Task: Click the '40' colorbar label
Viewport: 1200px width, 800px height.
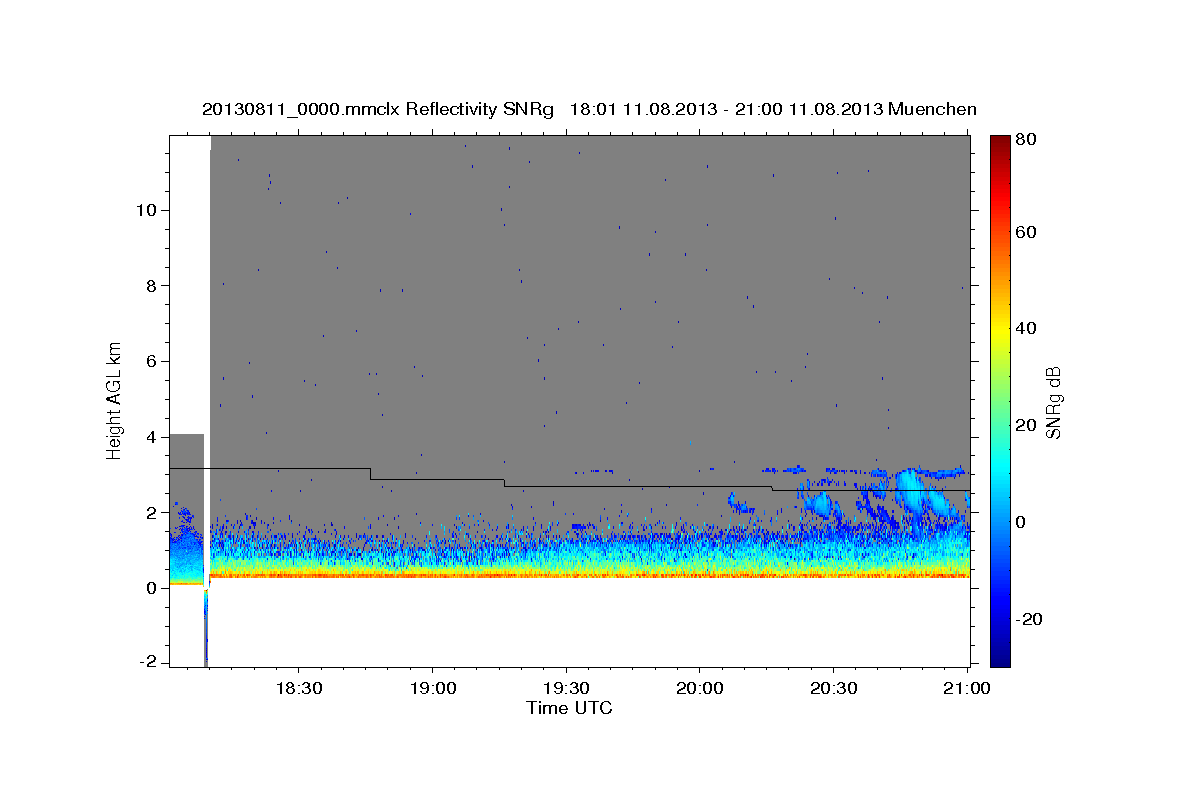Action: point(1026,328)
